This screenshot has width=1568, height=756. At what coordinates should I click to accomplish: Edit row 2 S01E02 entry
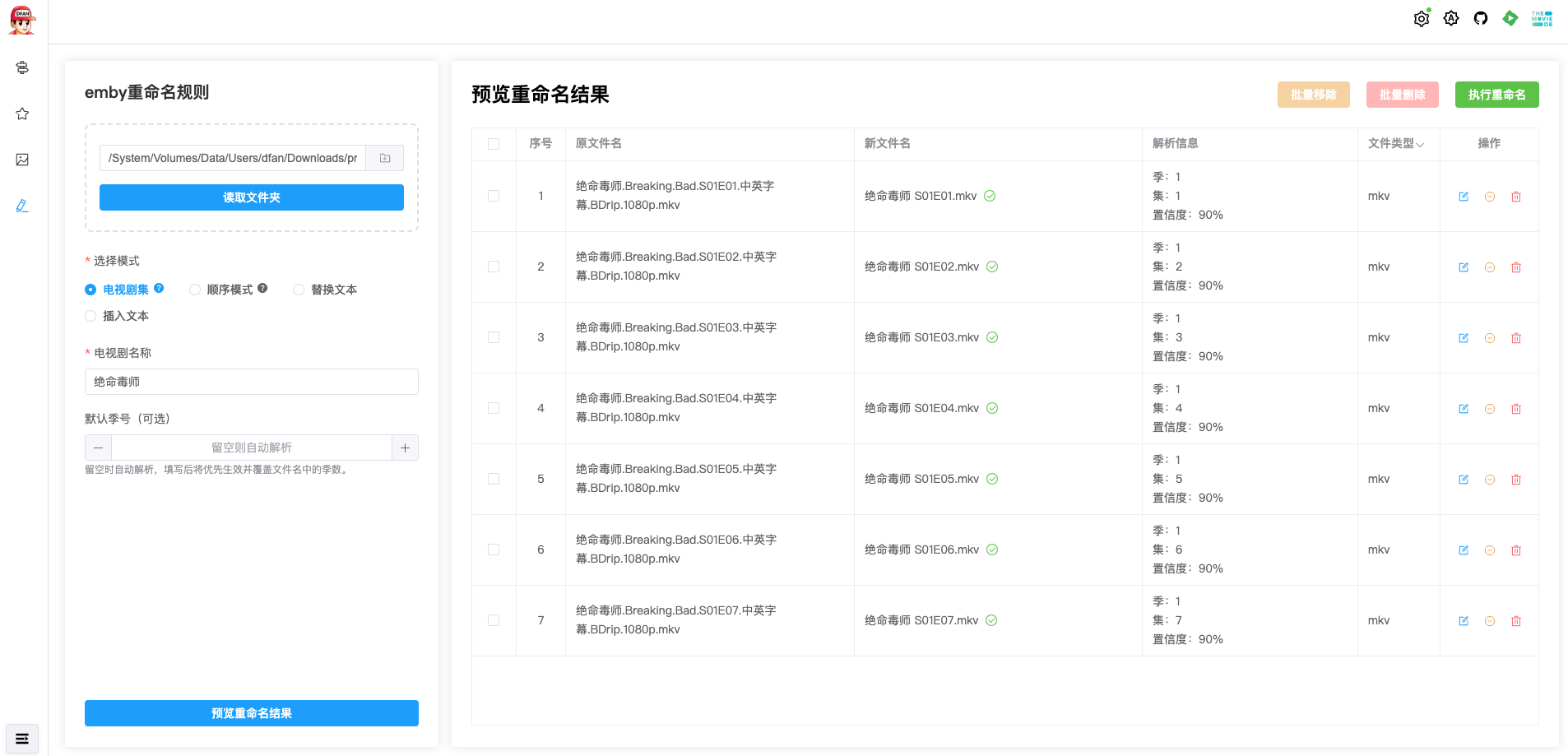coord(1464,267)
